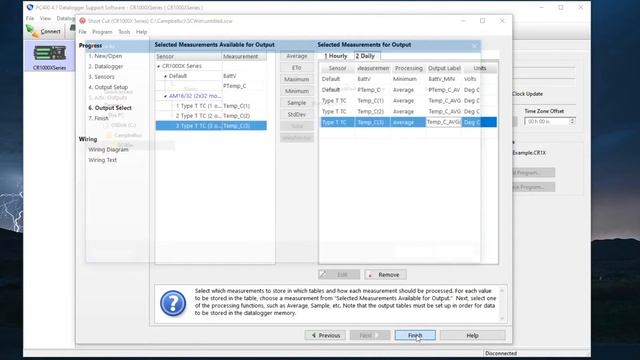Go to step 3. Sensors
The width and height of the screenshot is (640, 360).
pos(101,77)
